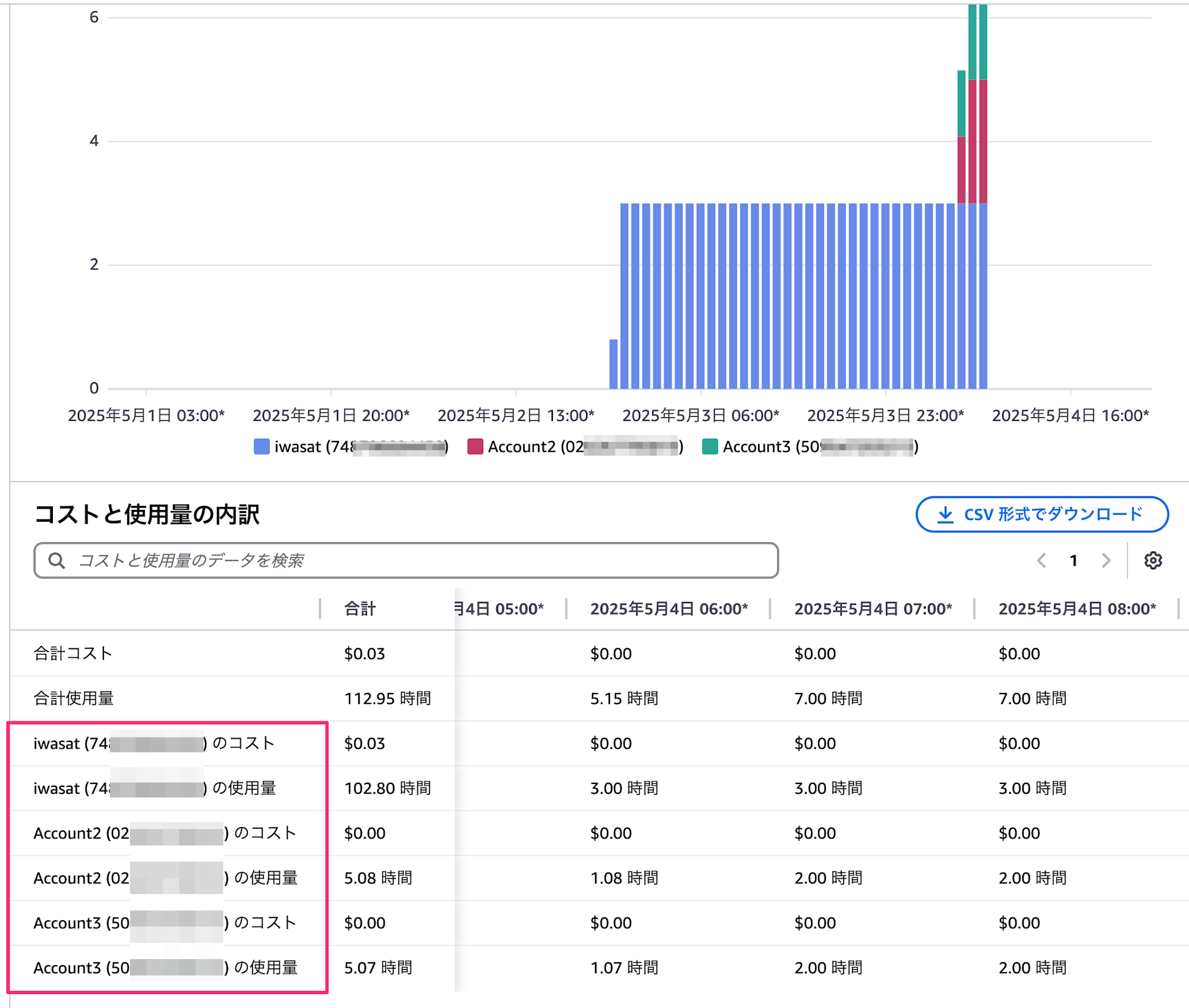Viewport: 1189px width, 1008px height.
Task: Click the 112.95 時間 total usage cell
Action: [388, 698]
